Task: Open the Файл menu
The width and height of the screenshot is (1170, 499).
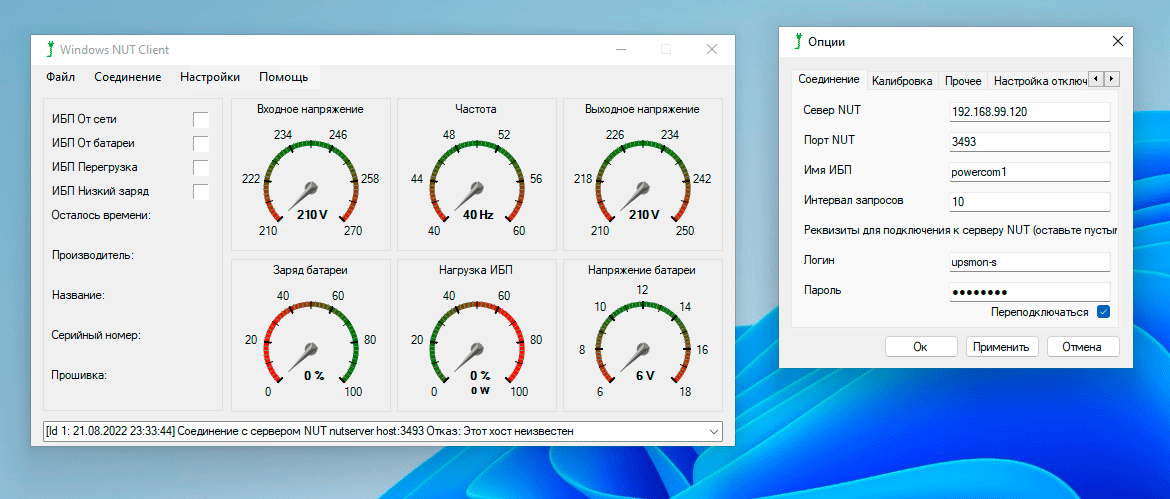Action: [60, 77]
